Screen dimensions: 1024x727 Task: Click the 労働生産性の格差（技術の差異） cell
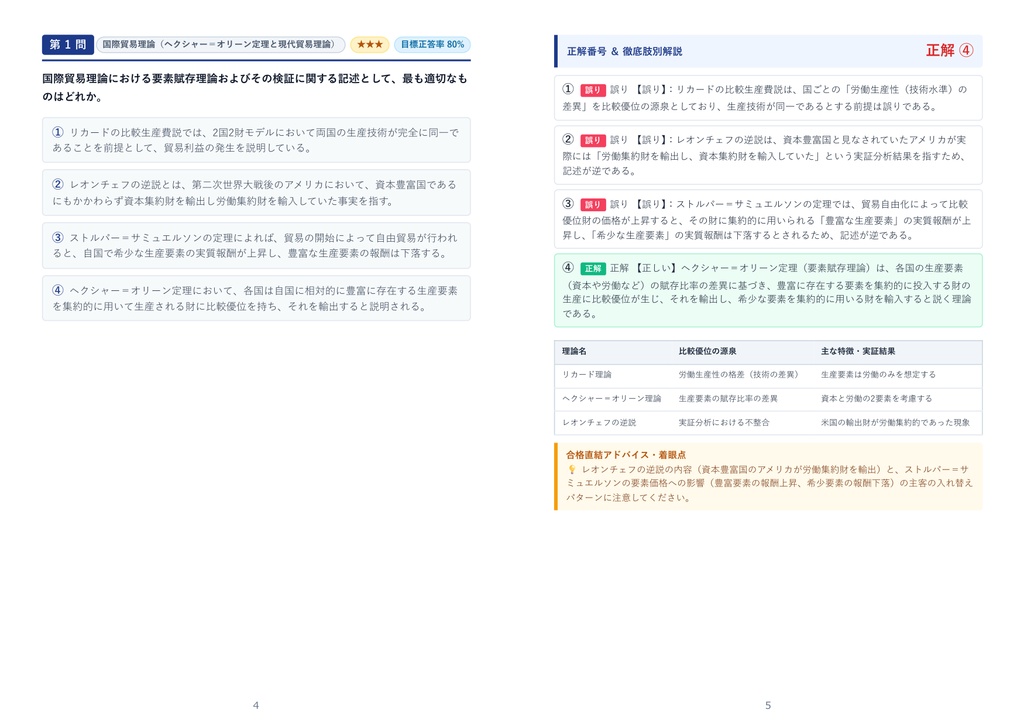[739, 375]
